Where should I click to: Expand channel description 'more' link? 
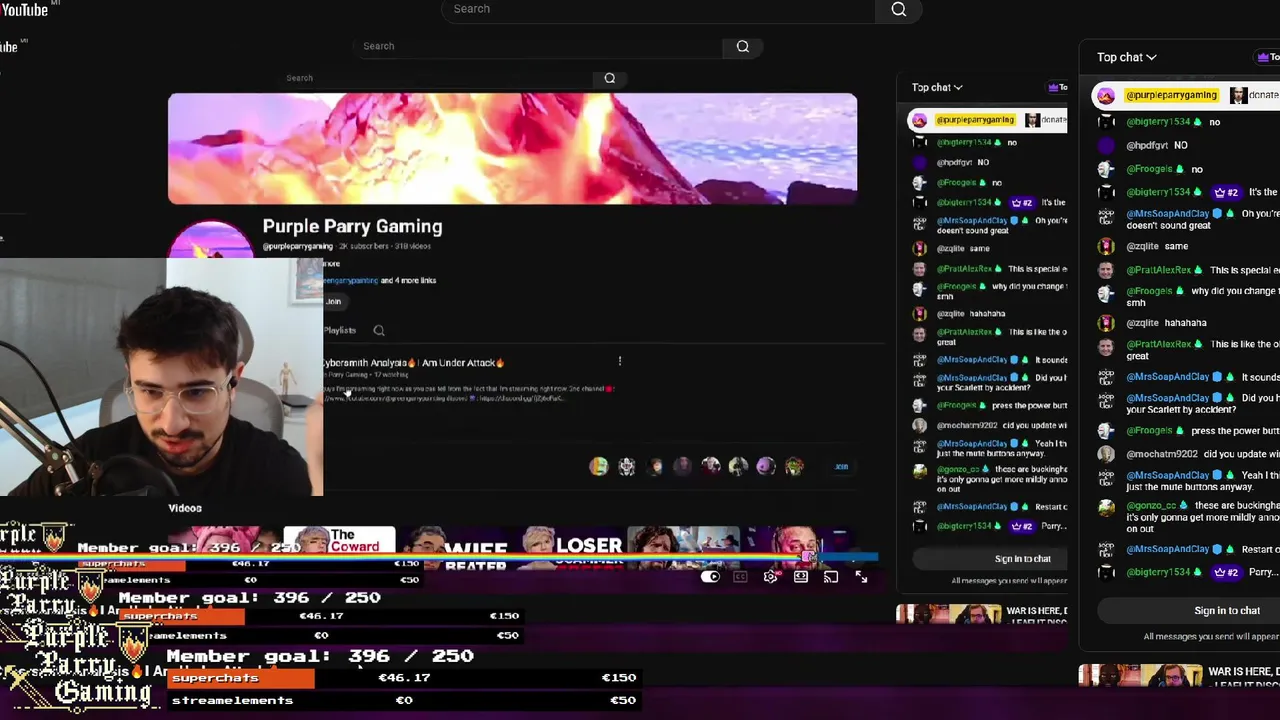tap(332, 264)
